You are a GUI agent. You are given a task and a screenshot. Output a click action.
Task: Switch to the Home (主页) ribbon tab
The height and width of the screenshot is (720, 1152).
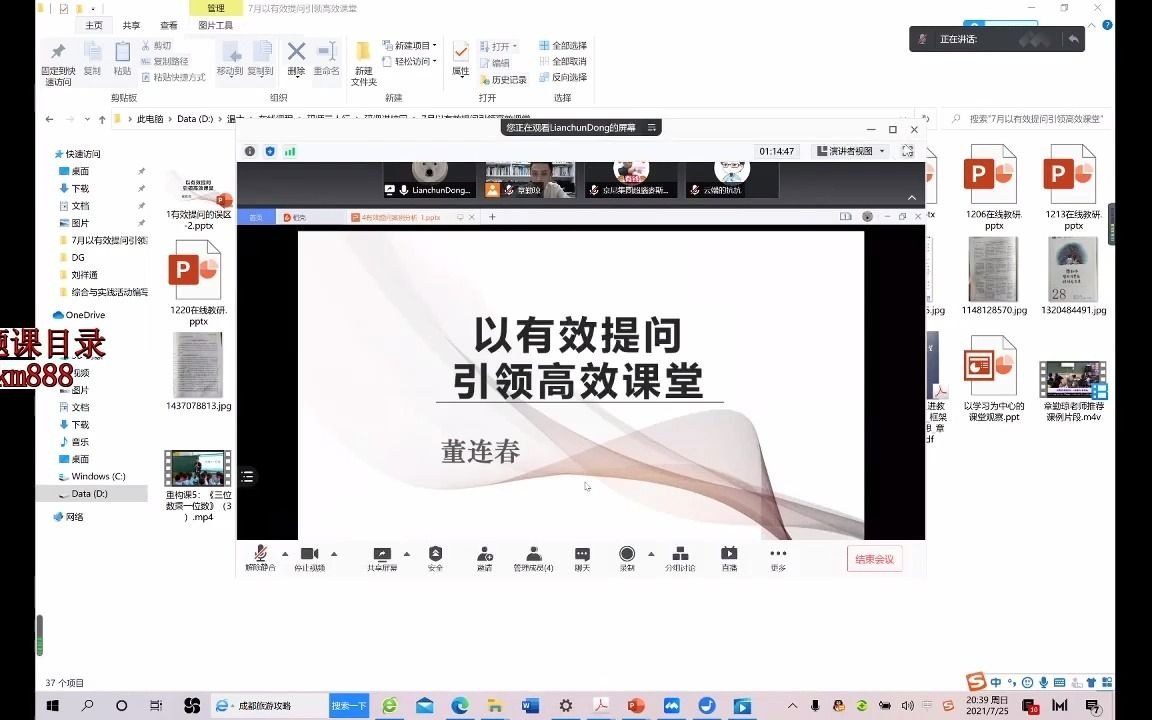pos(94,25)
